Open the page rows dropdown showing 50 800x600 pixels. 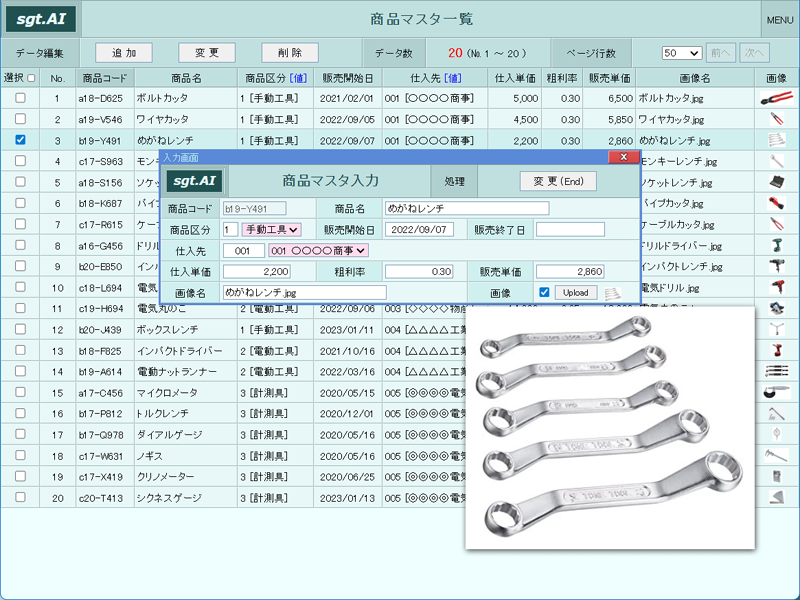682,53
